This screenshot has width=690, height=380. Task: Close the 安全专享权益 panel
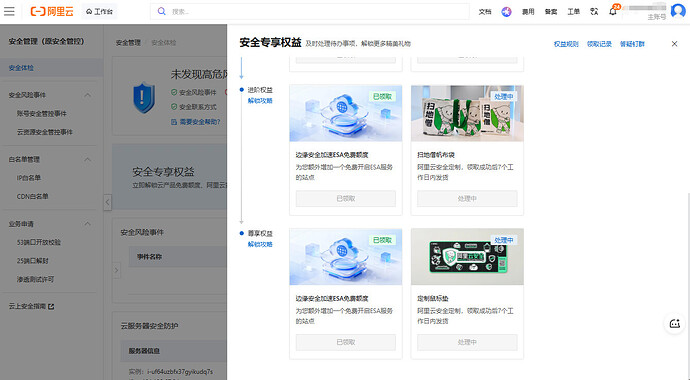pyautogui.click(x=674, y=44)
